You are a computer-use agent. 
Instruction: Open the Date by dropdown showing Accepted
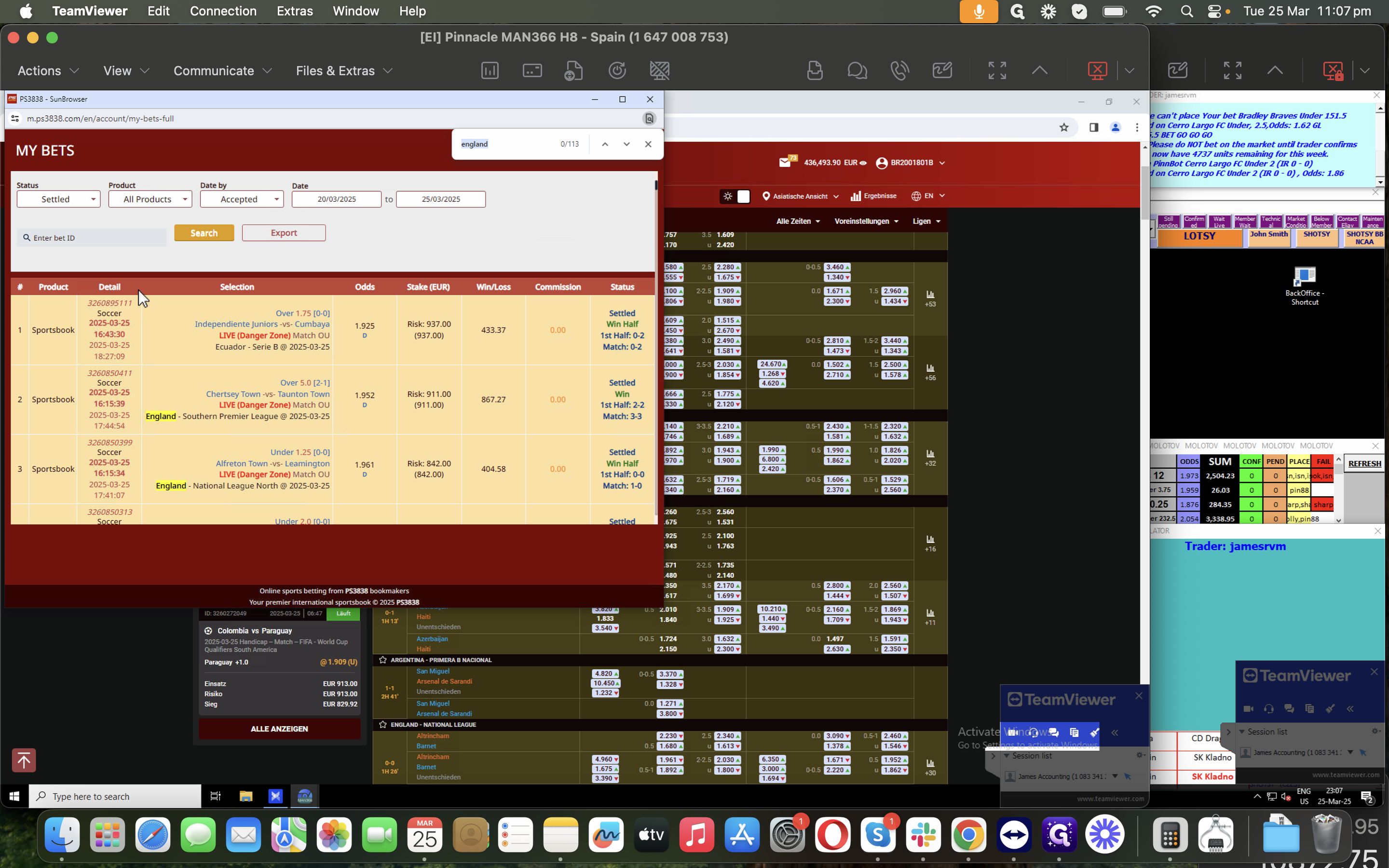[242, 199]
